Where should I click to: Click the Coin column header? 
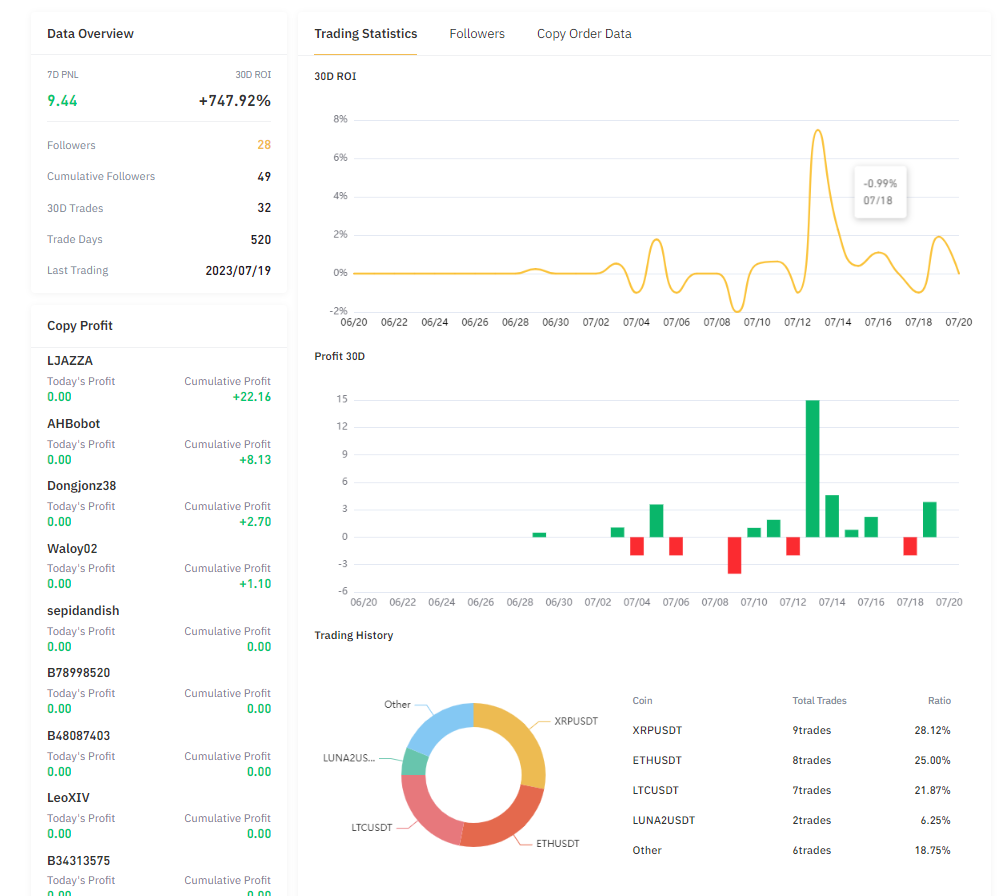642,701
